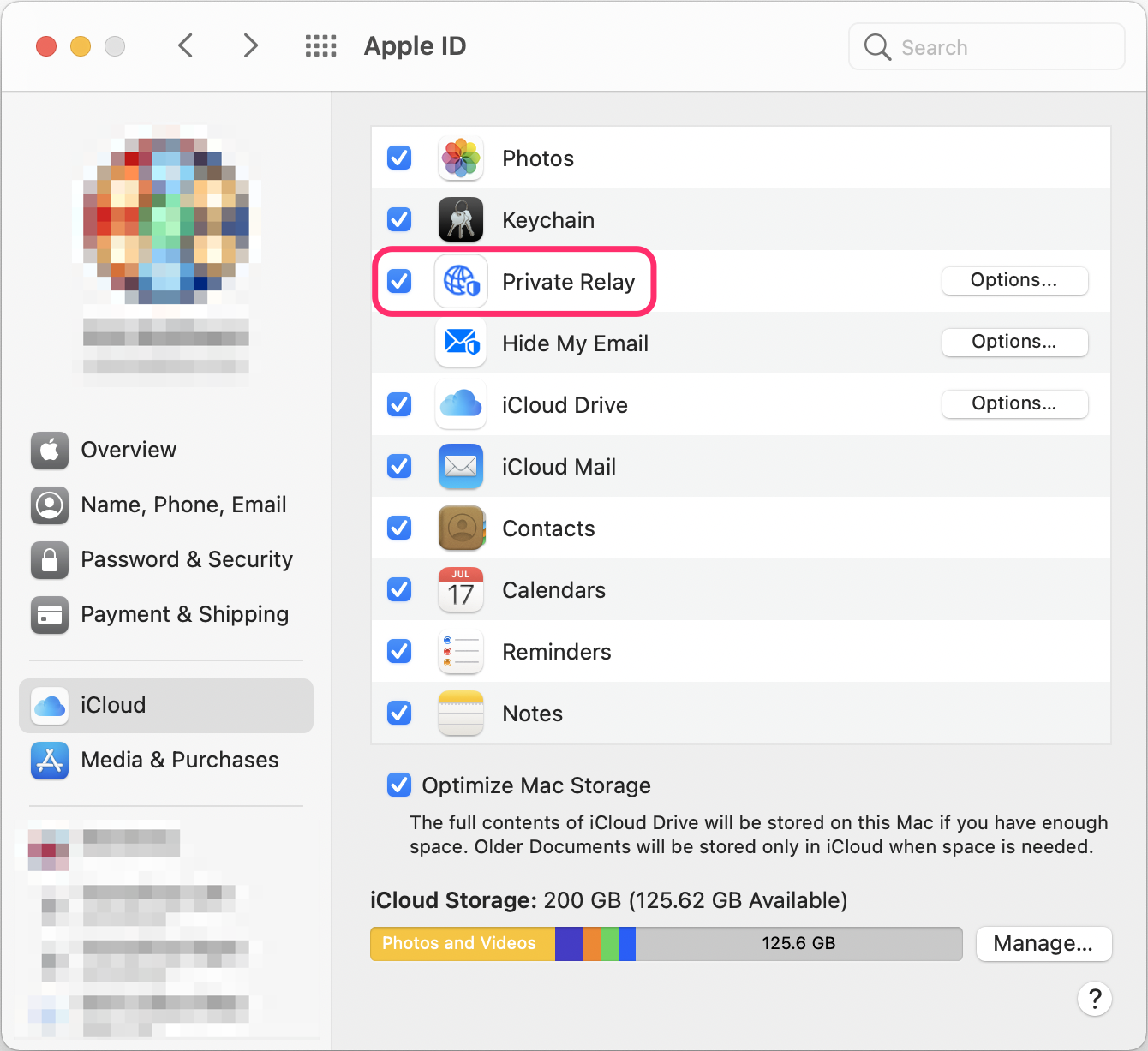Uncheck the Photos checkbox
The image size is (1148, 1051).
(399, 158)
